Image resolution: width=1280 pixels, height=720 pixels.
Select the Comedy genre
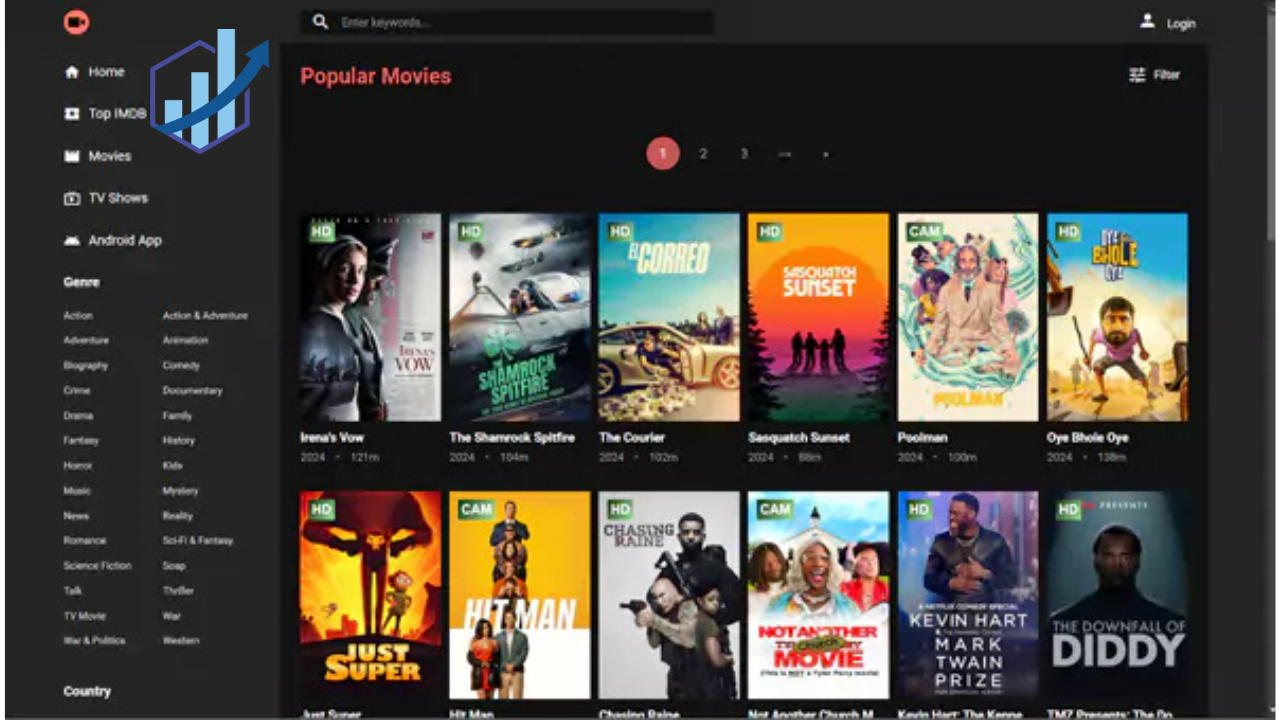coord(181,365)
